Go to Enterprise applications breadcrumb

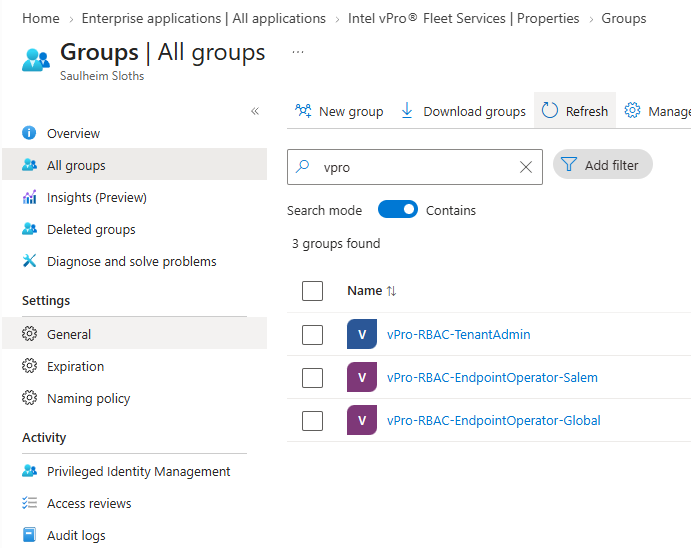click(204, 19)
